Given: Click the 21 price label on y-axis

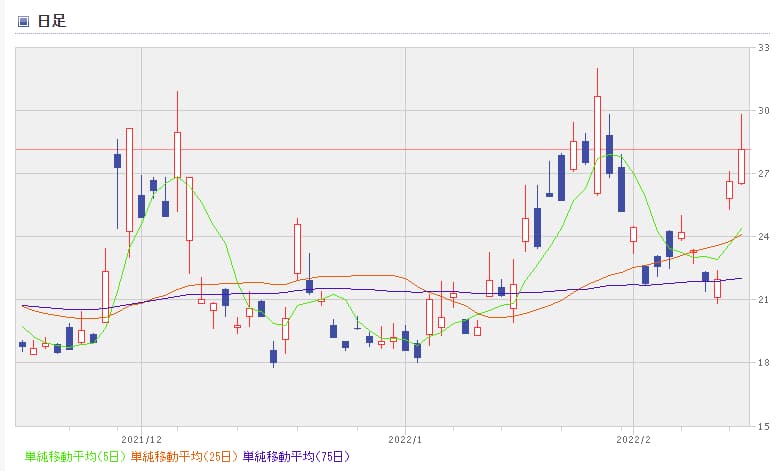Looking at the screenshot, I should pyautogui.click(x=763, y=300).
